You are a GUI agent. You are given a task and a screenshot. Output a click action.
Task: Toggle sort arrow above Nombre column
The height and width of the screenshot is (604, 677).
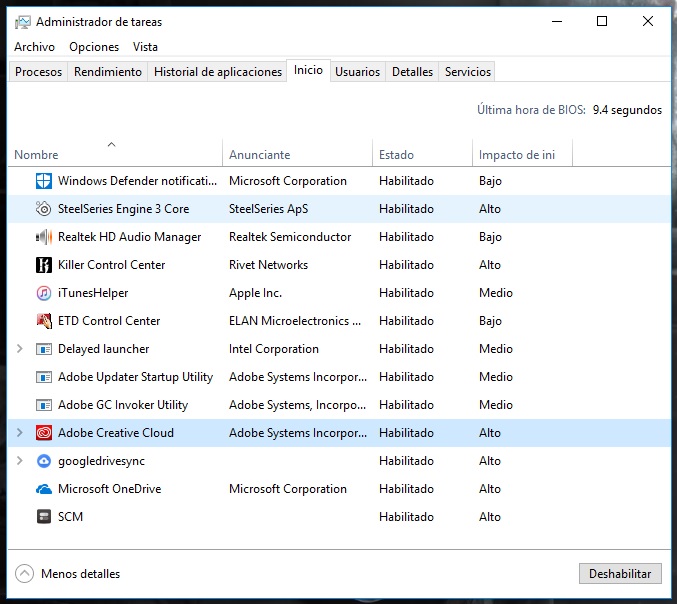[x=111, y=144]
